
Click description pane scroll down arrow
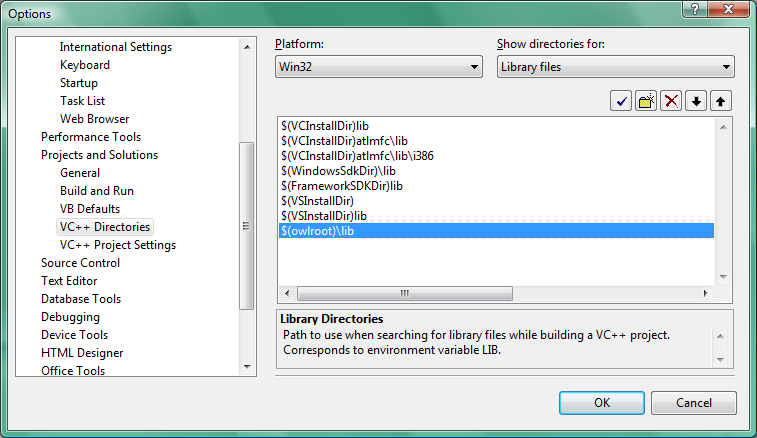pos(720,359)
